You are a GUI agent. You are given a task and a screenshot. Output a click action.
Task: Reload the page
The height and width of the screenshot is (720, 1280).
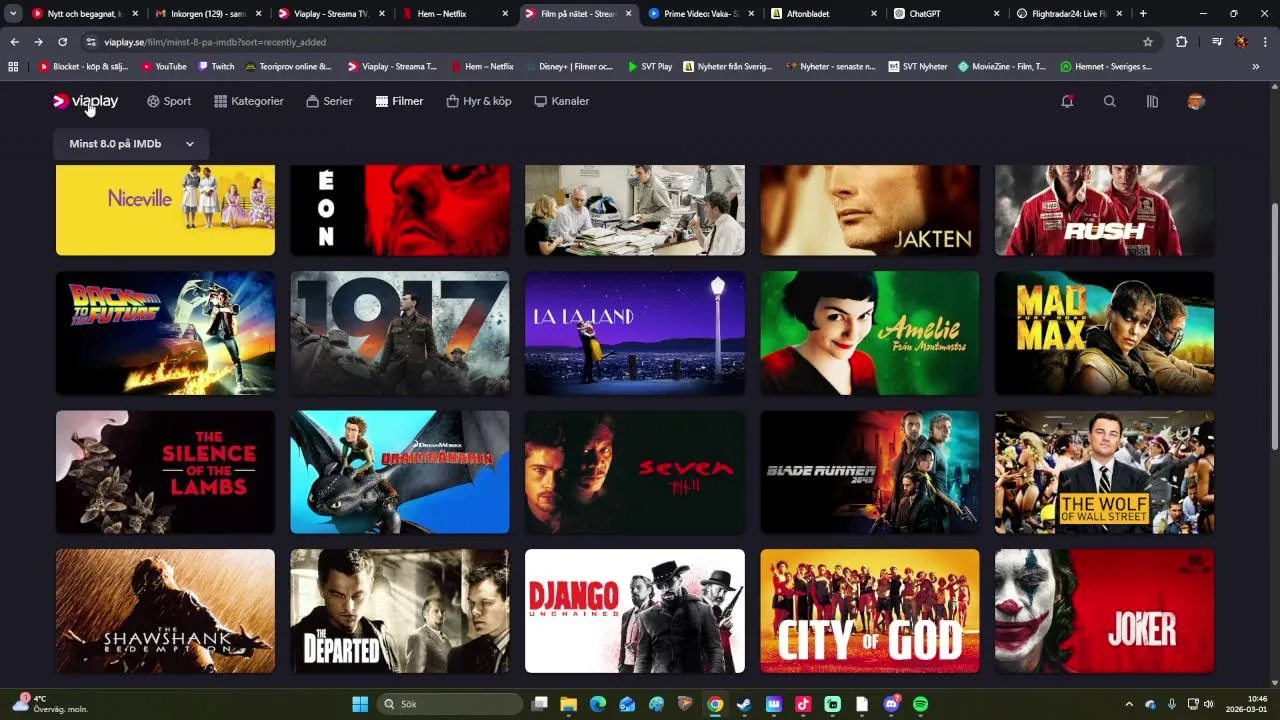tap(62, 42)
